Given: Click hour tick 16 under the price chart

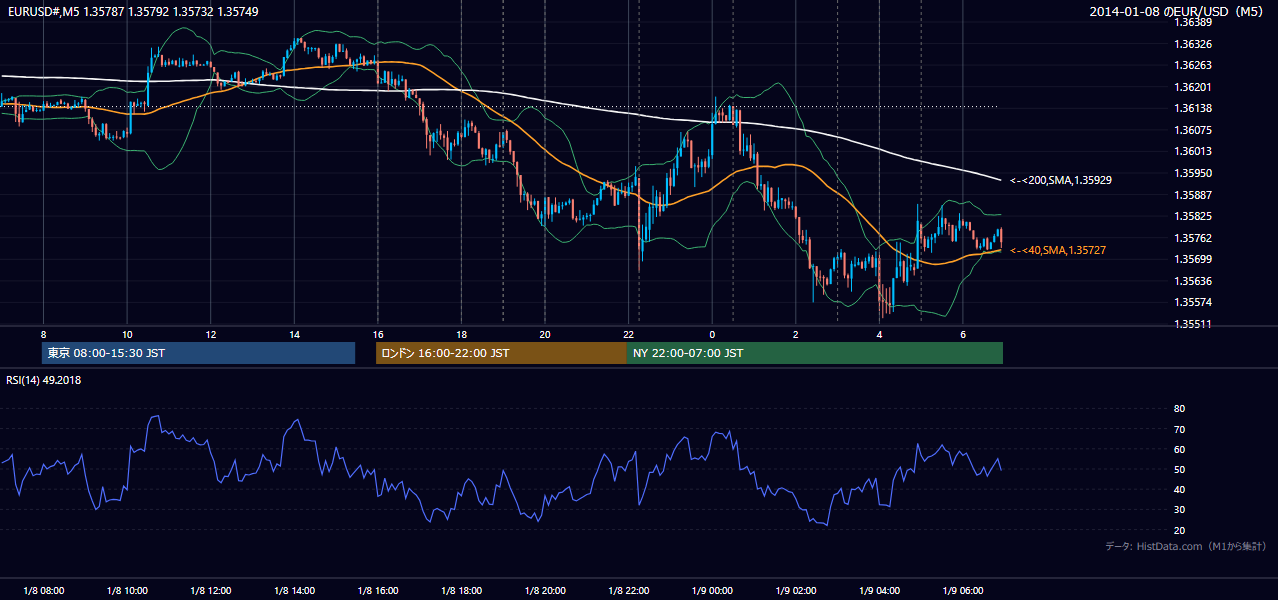Looking at the screenshot, I should 377,334.
